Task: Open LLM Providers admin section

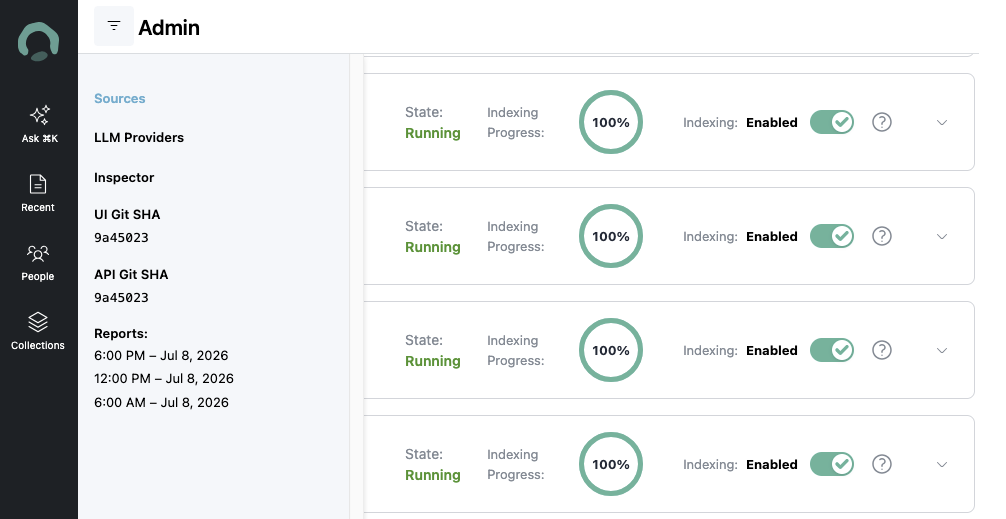Action: coord(139,137)
